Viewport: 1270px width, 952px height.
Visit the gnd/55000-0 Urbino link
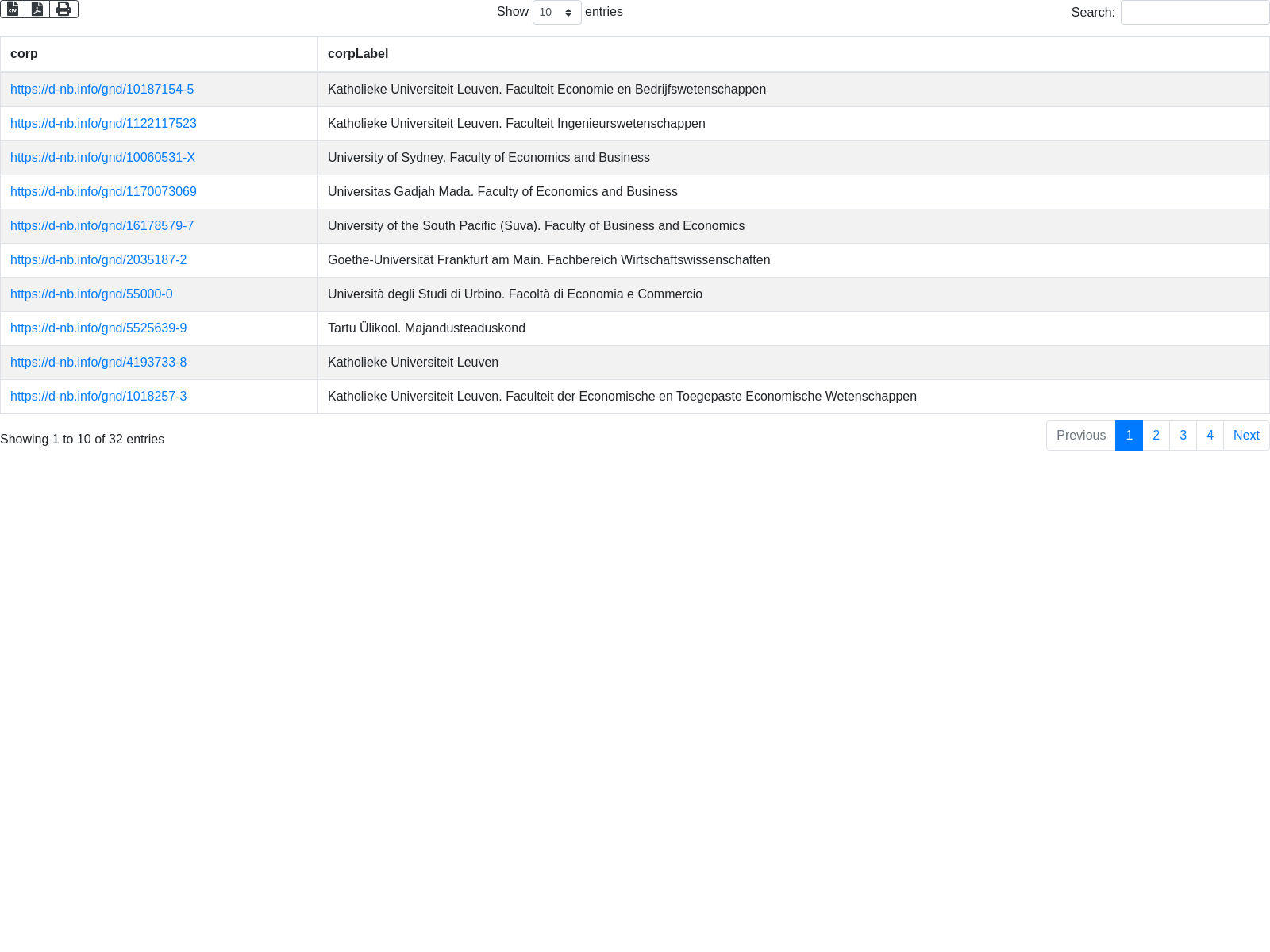pos(91,294)
